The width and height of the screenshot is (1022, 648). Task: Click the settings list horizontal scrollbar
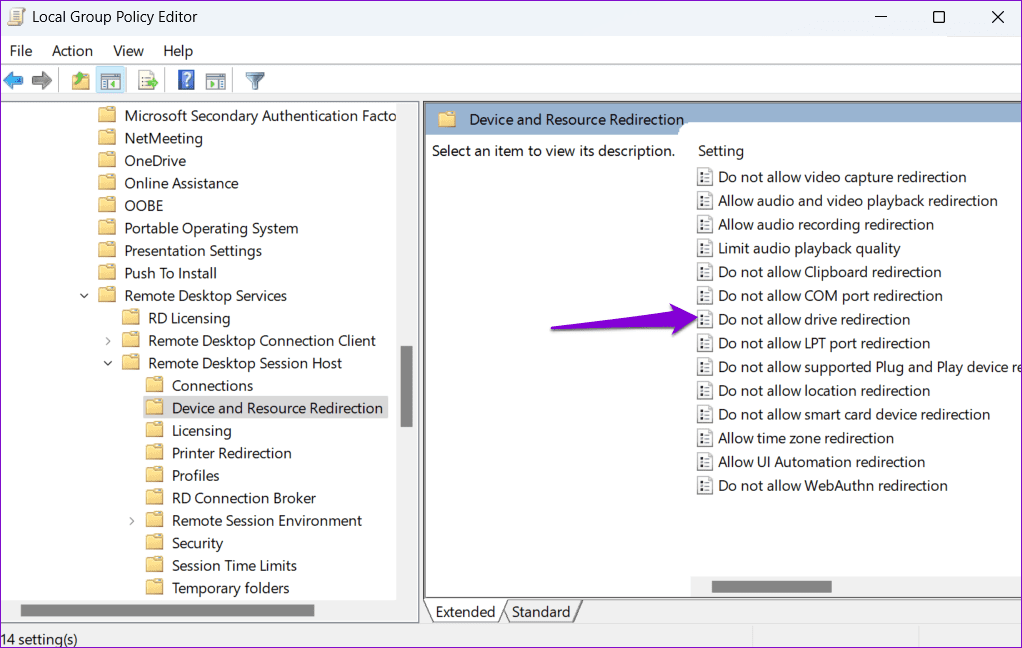[x=764, y=586]
